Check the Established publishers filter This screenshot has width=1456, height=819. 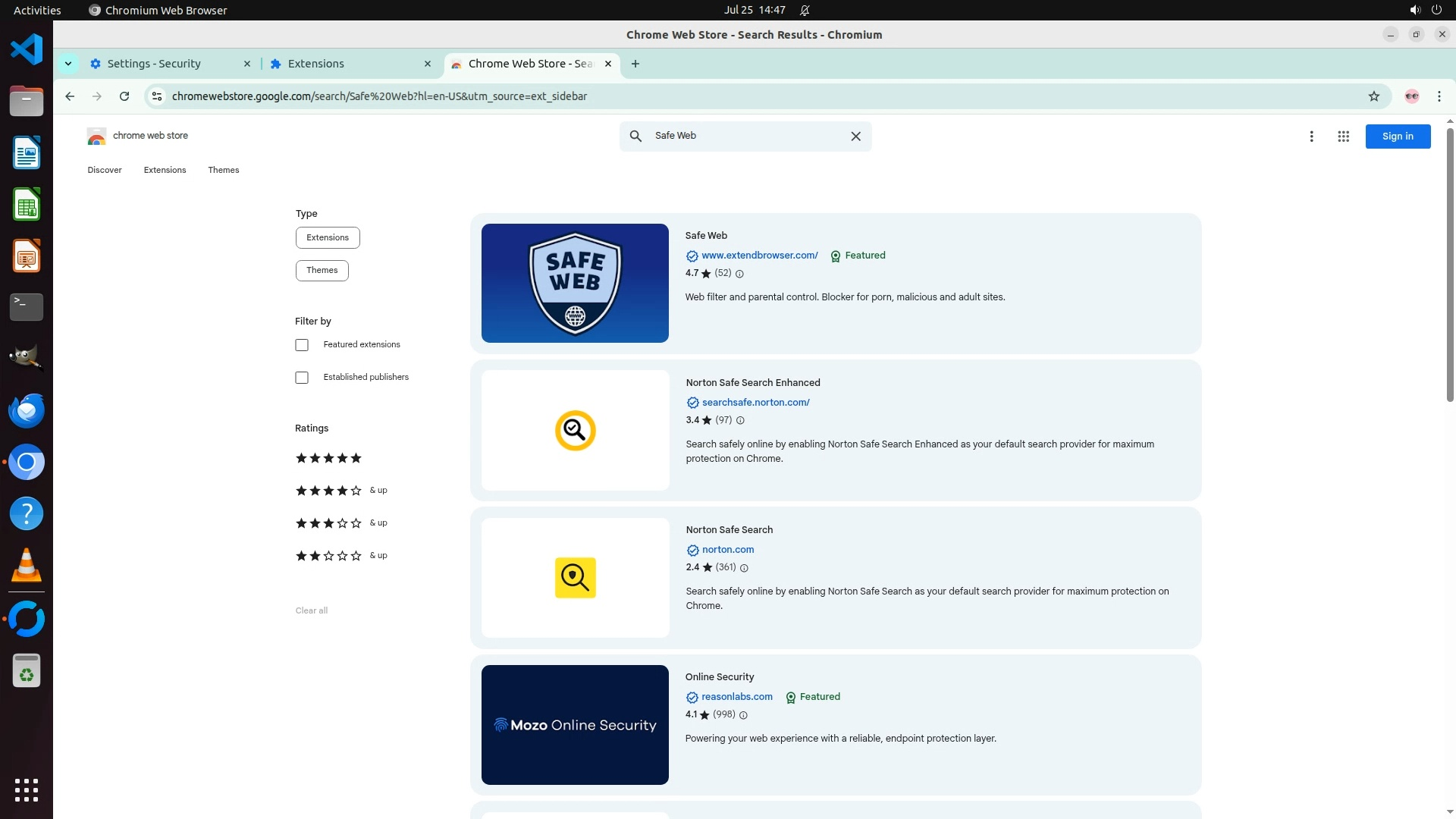[x=302, y=378]
